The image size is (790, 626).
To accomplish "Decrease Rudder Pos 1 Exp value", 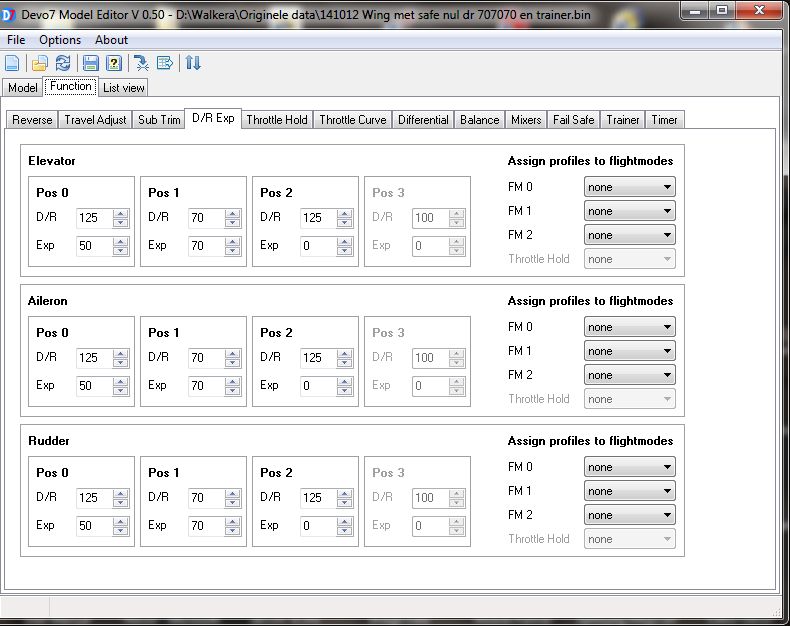I will click(232, 531).
